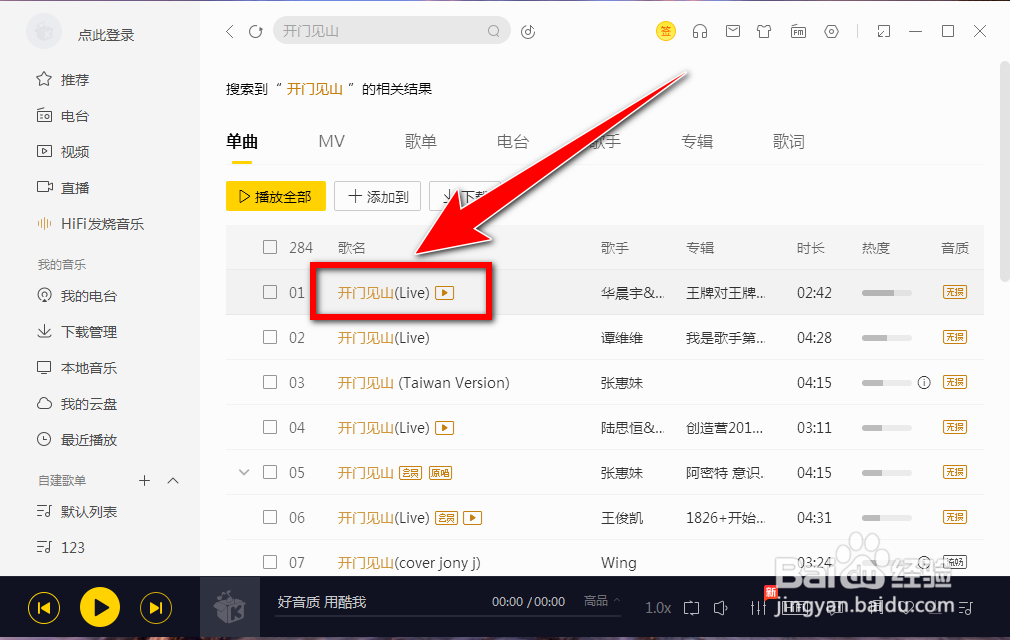Viewport: 1010px width, 640px height.
Task: Click the 添加到 button
Action: pos(377,196)
